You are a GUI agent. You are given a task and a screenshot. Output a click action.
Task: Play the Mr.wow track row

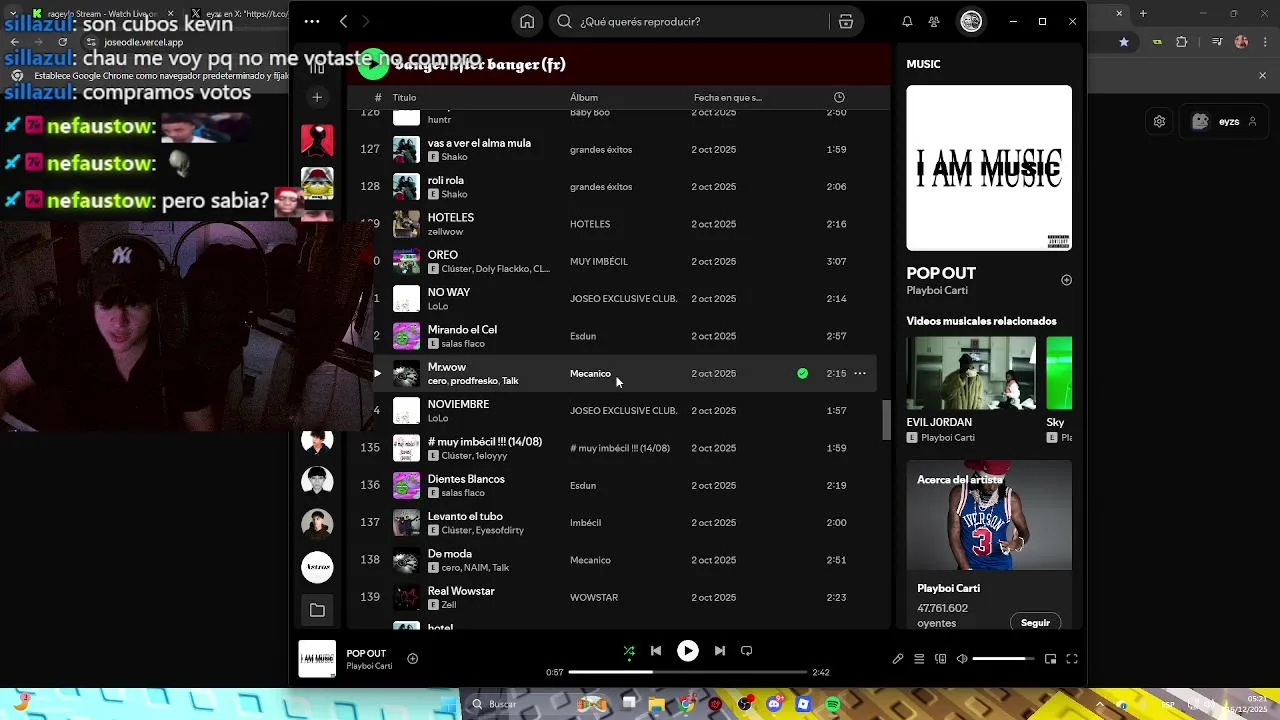click(x=377, y=373)
